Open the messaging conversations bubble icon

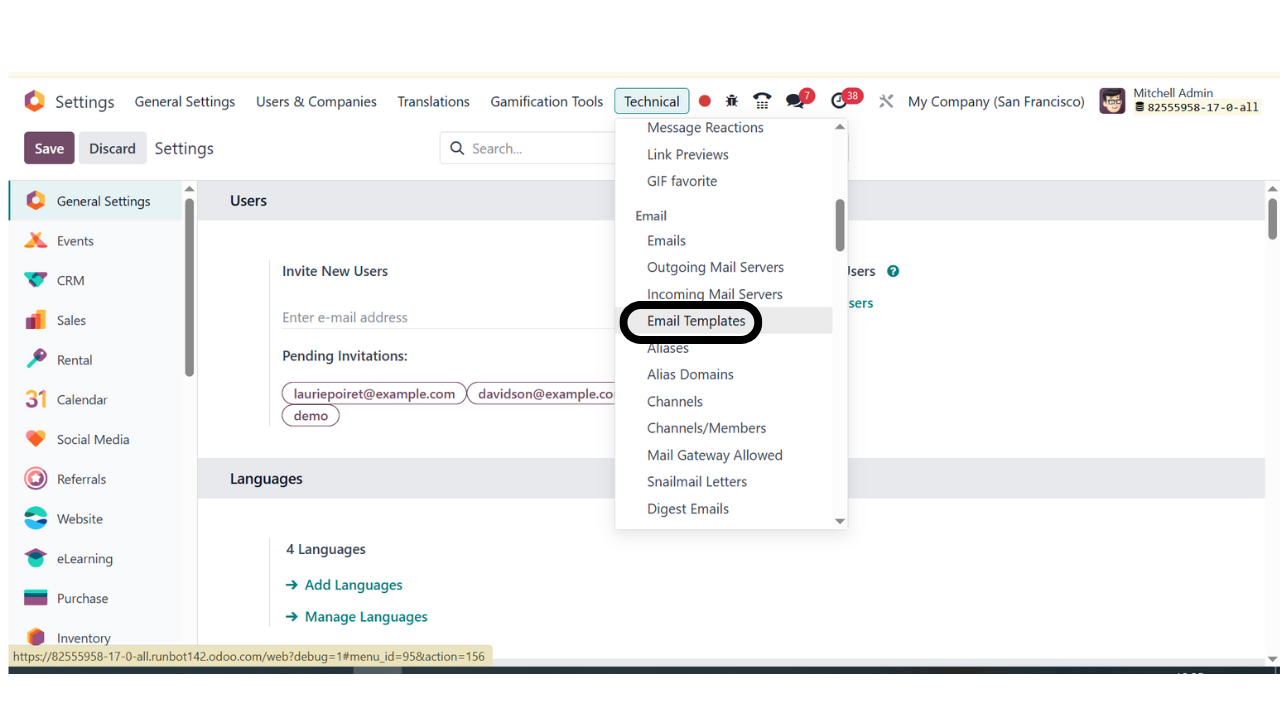point(794,101)
